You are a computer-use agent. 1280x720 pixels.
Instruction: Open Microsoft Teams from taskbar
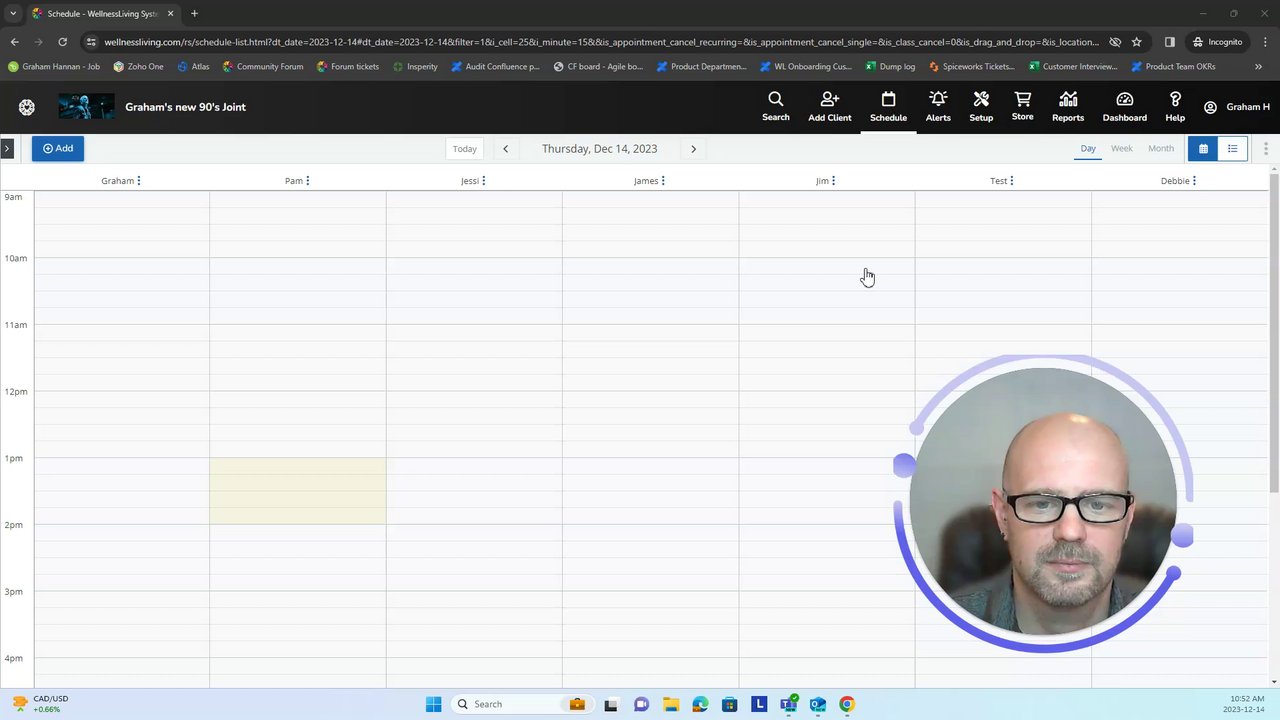click(789, 704)
